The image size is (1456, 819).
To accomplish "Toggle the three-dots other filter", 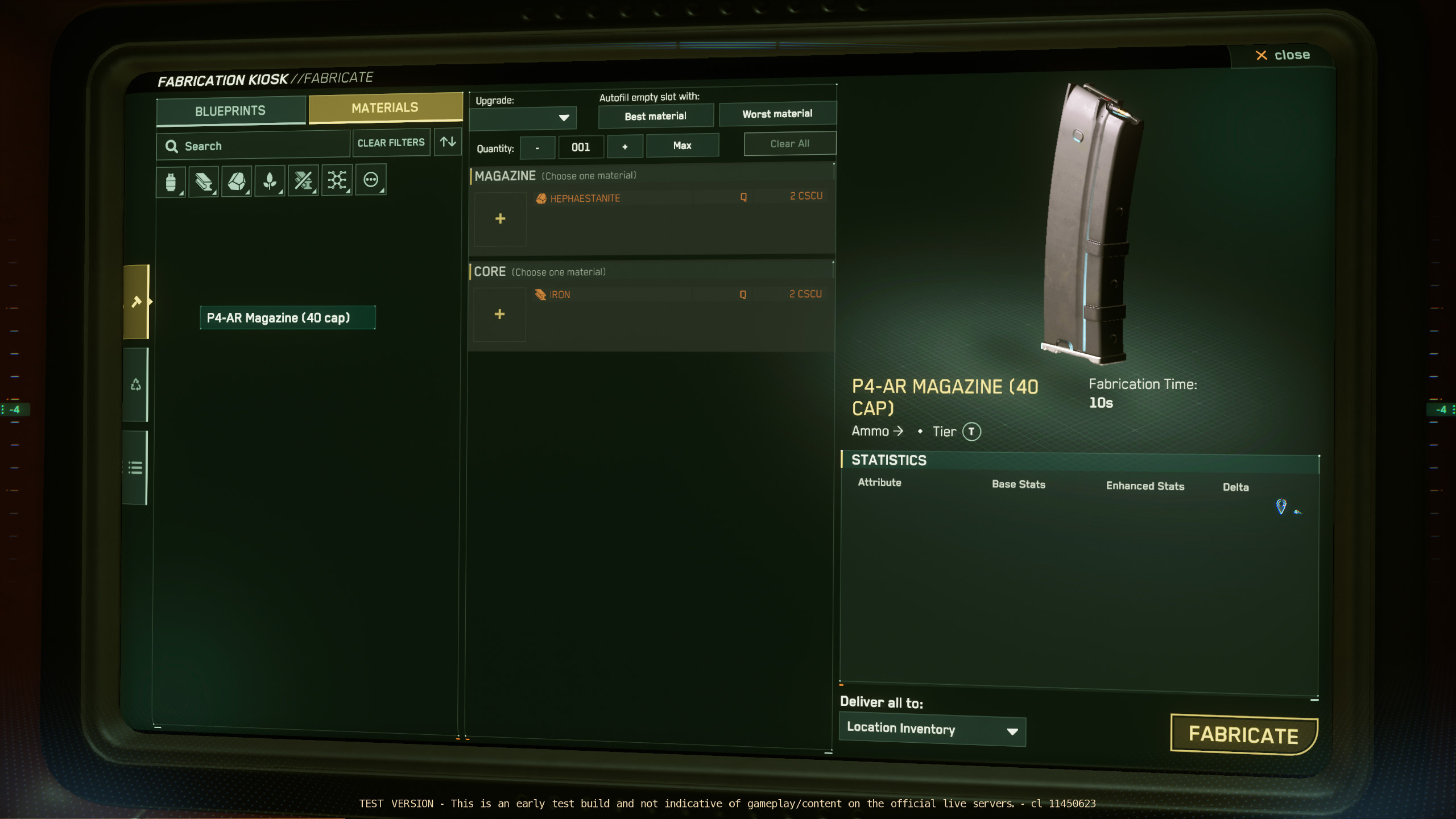I will click(371, 180).
